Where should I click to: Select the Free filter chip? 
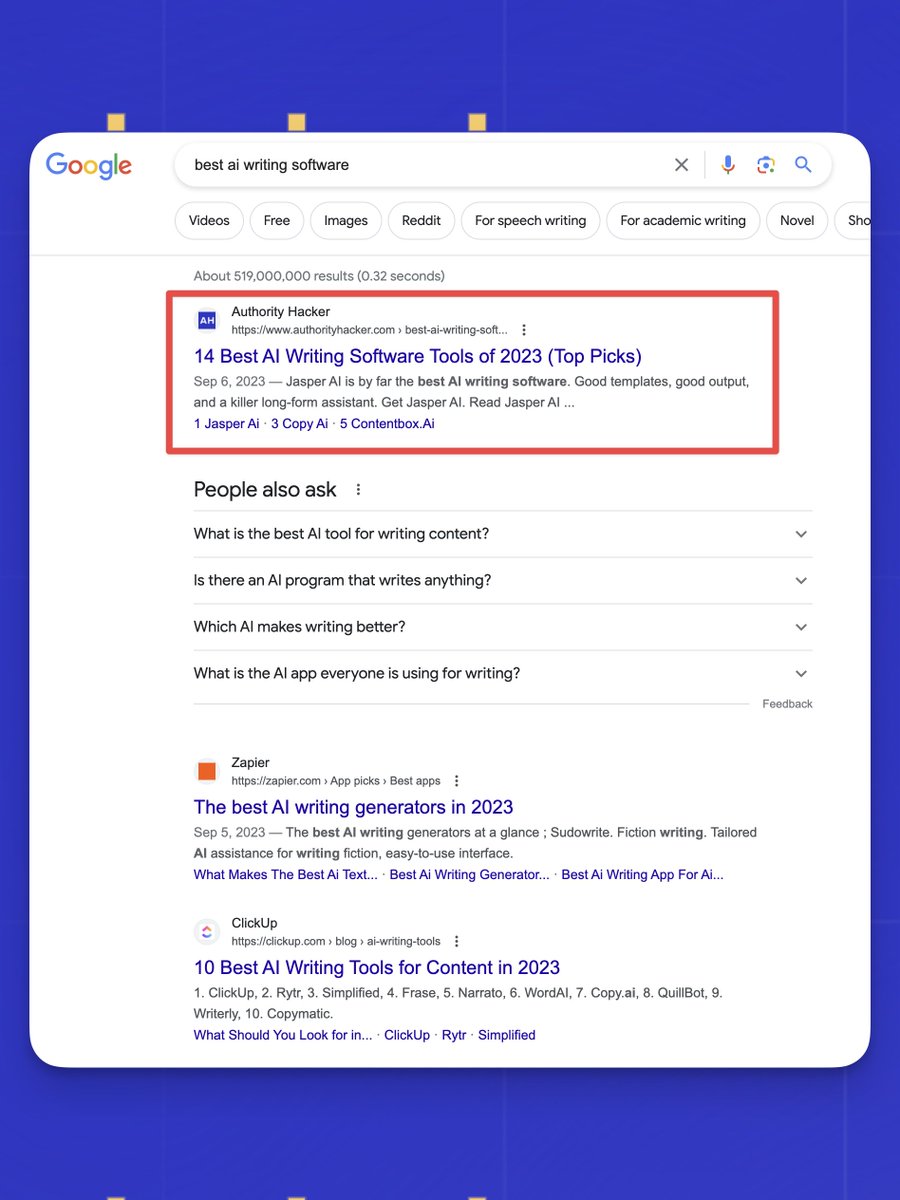coord(277,221)
